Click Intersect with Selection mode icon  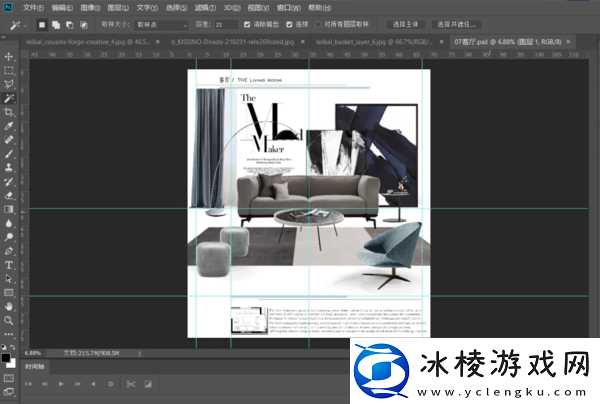(83, 25)
